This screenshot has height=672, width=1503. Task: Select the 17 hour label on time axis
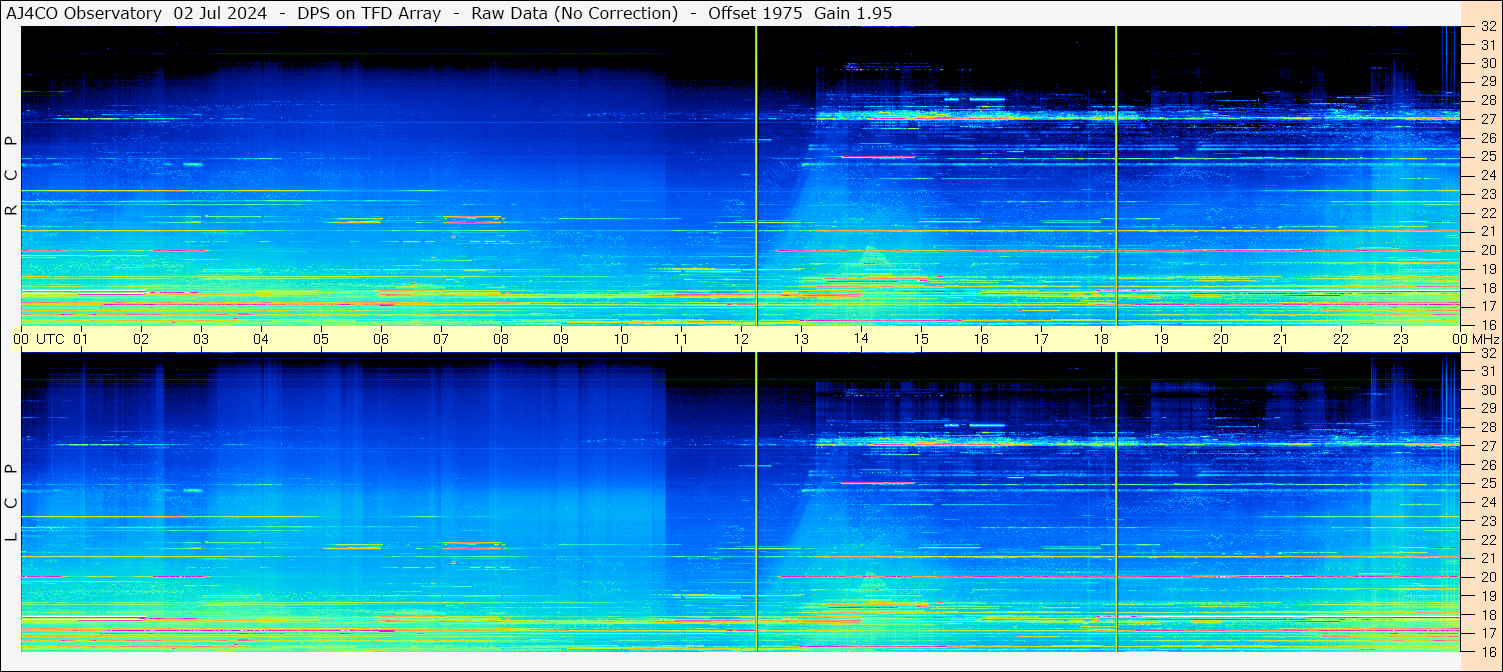tap(1041, 340)
